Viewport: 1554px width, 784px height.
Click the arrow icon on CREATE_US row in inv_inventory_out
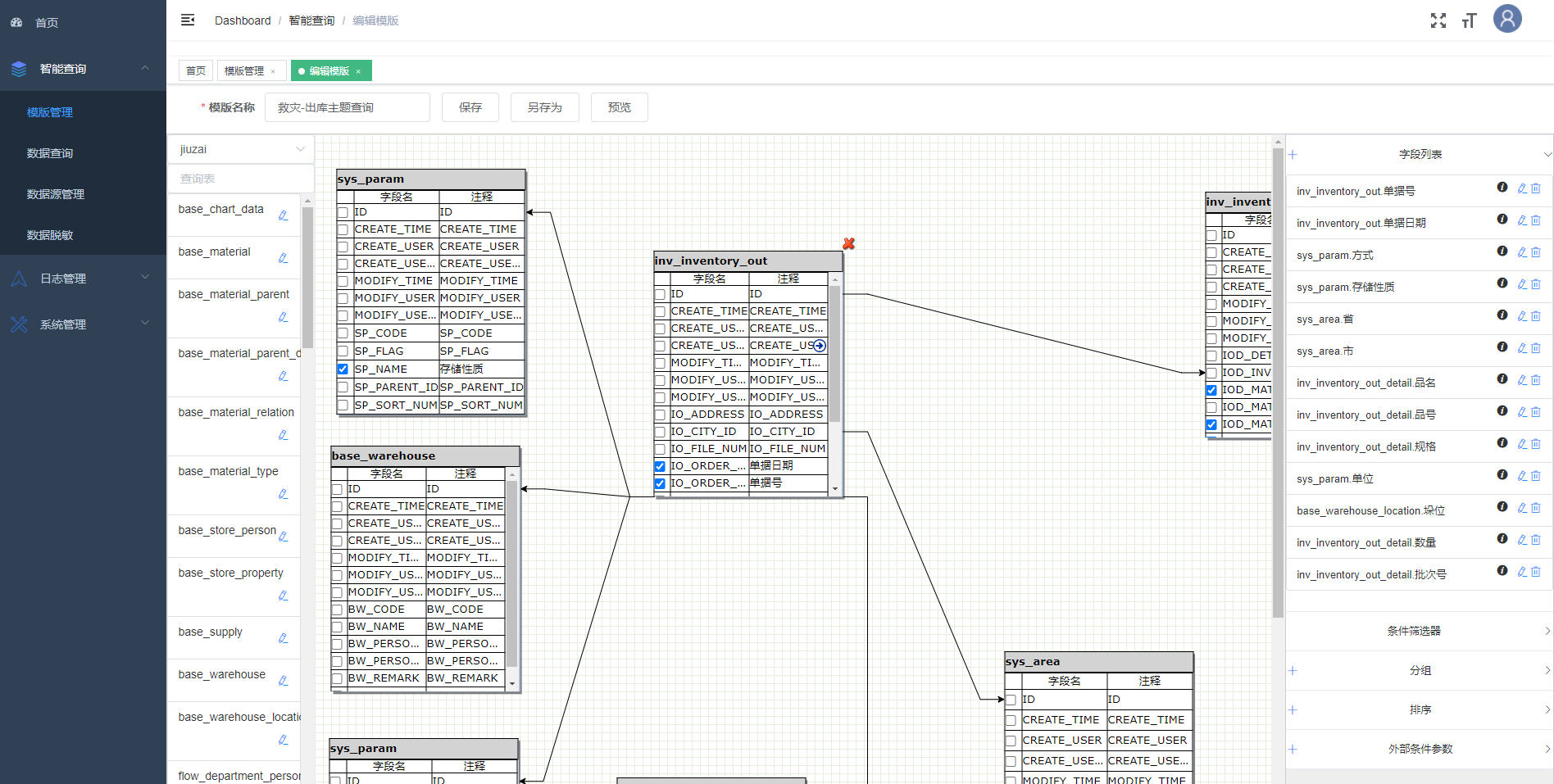820,346
